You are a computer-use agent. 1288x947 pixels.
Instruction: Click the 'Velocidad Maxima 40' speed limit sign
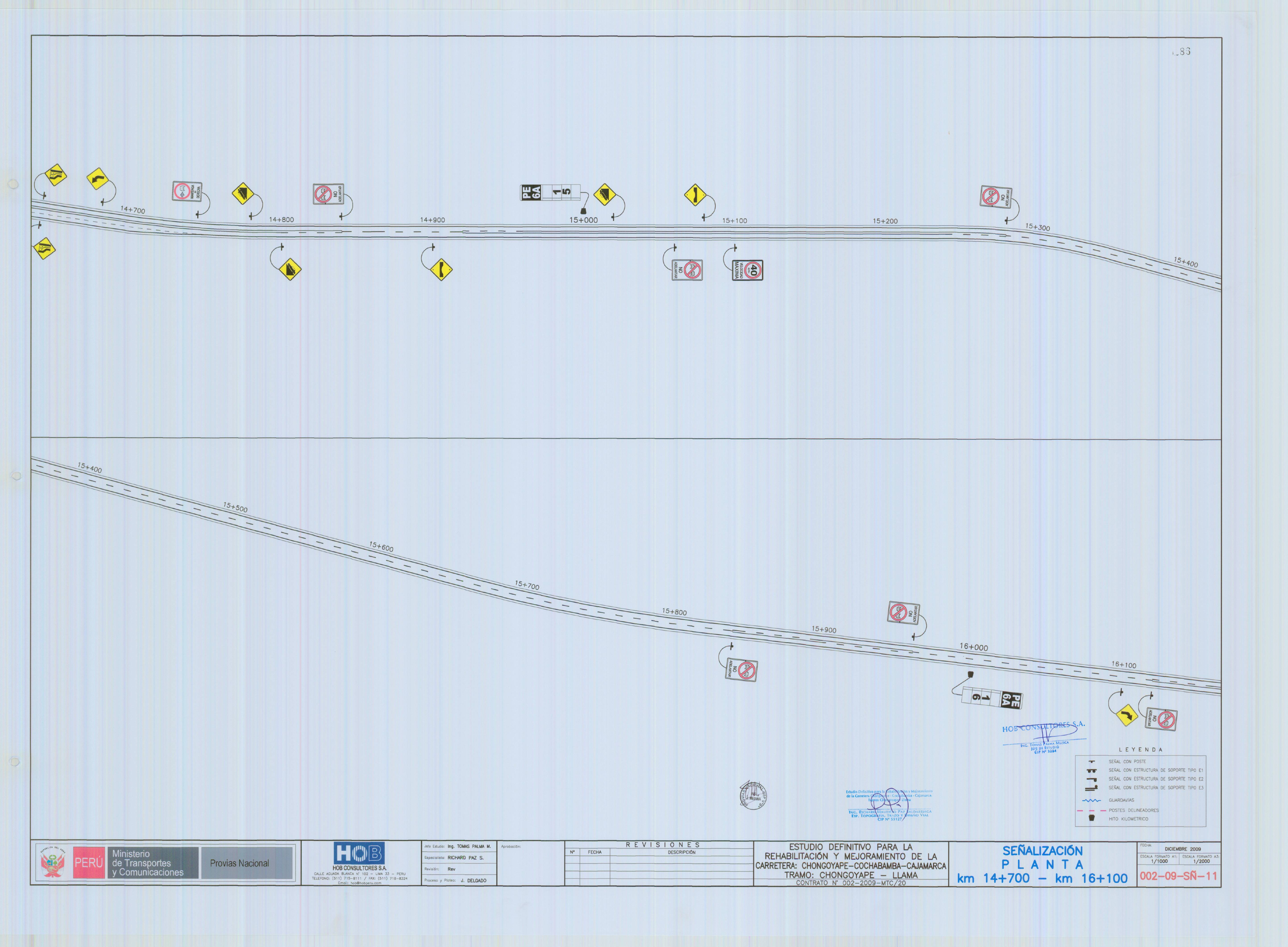(x=747, y=270)
